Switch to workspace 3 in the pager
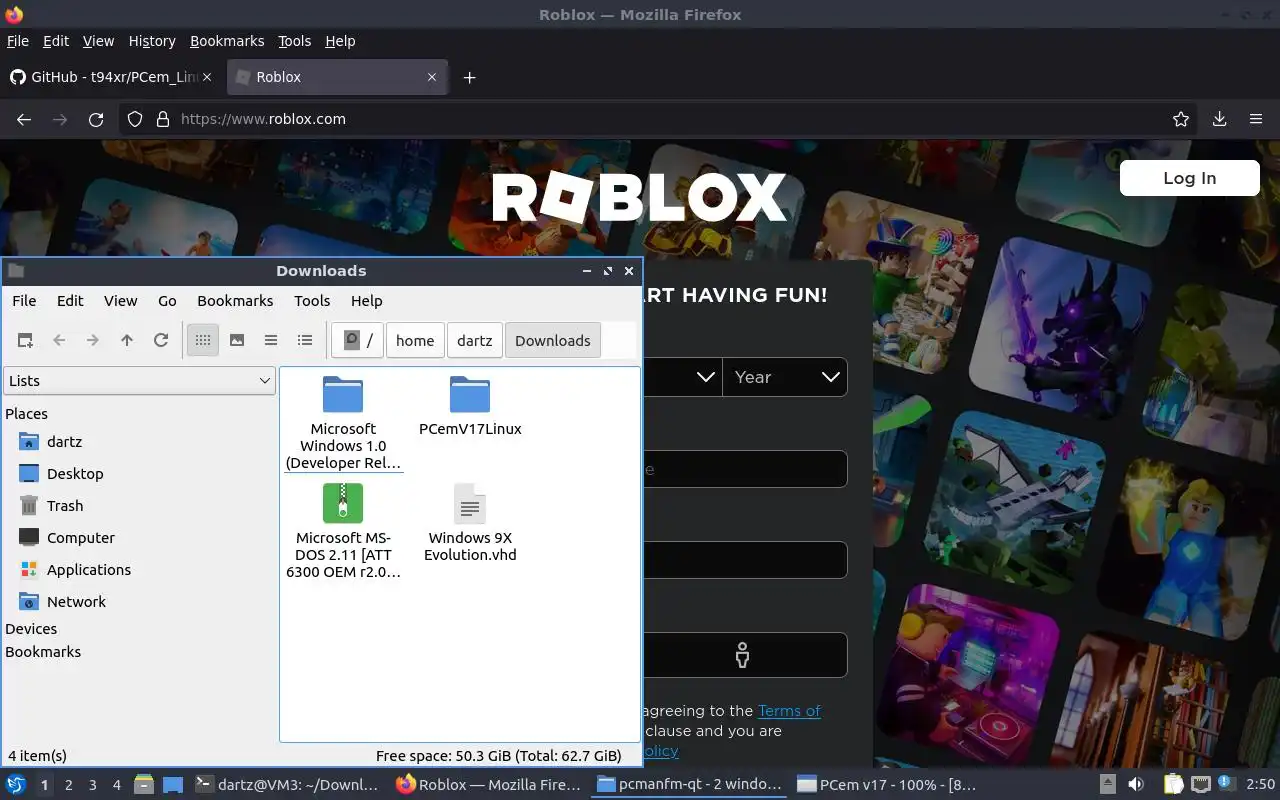This screenshot has height=800, width=1280. point(92,785)
